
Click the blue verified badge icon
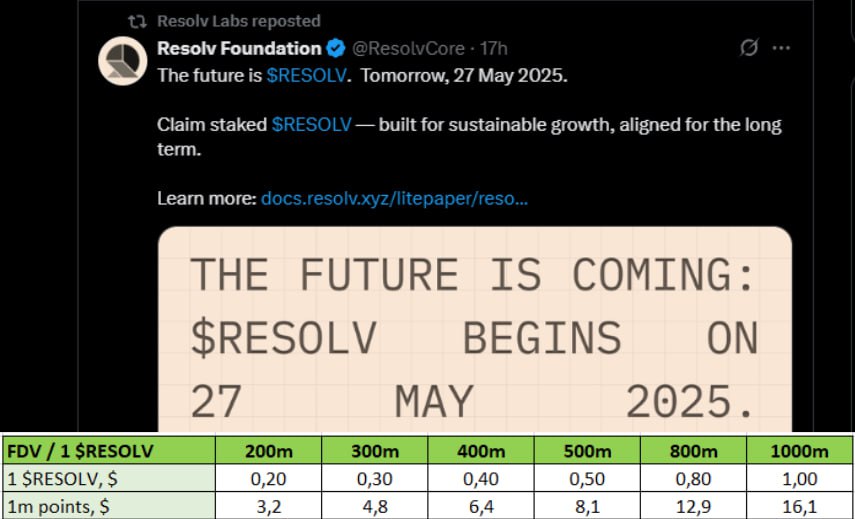pos(335,49)
